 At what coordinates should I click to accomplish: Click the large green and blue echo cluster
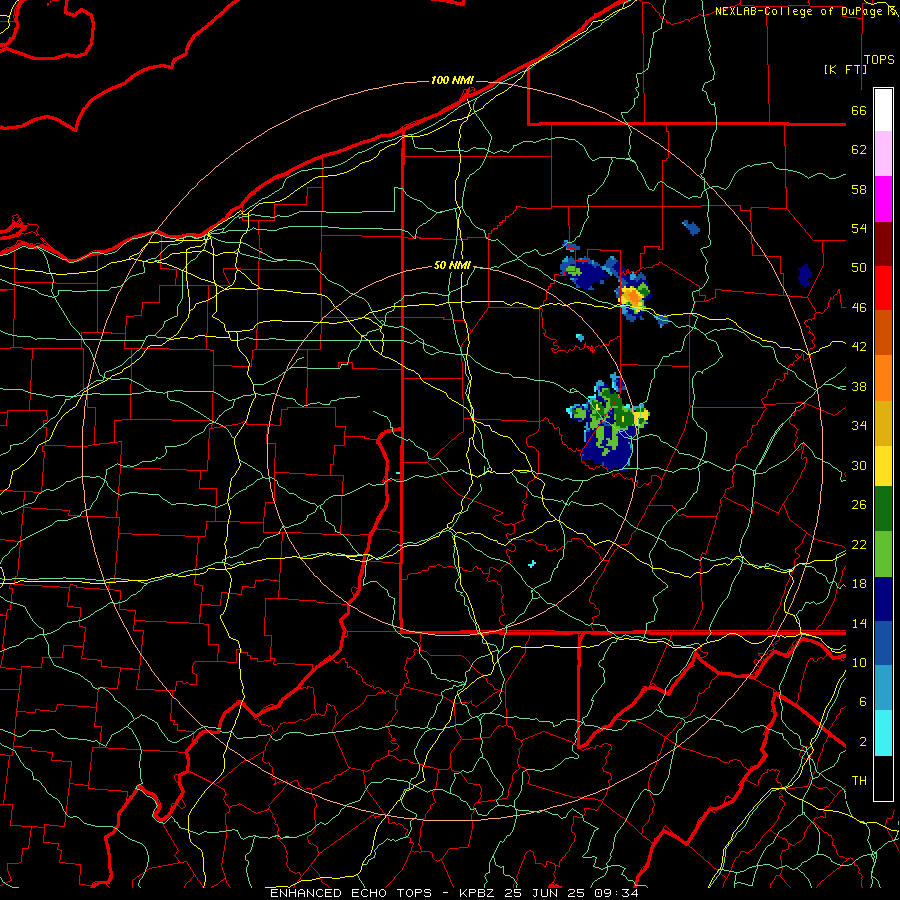(x=608, y=422)
